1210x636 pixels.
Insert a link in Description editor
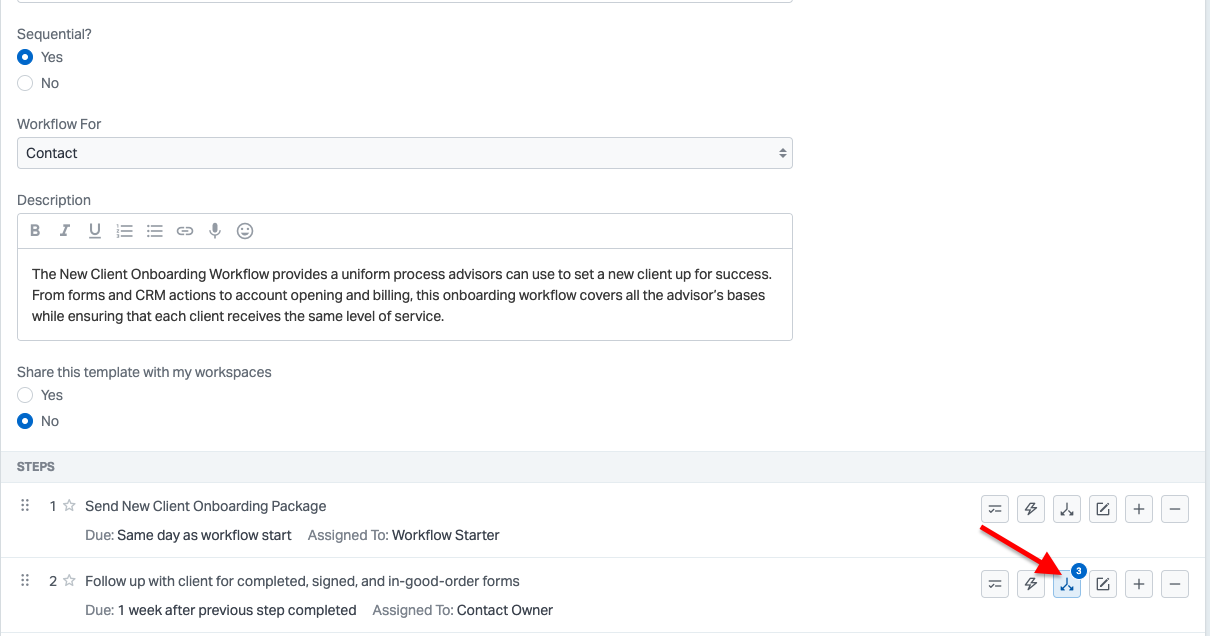coord(185,231)
